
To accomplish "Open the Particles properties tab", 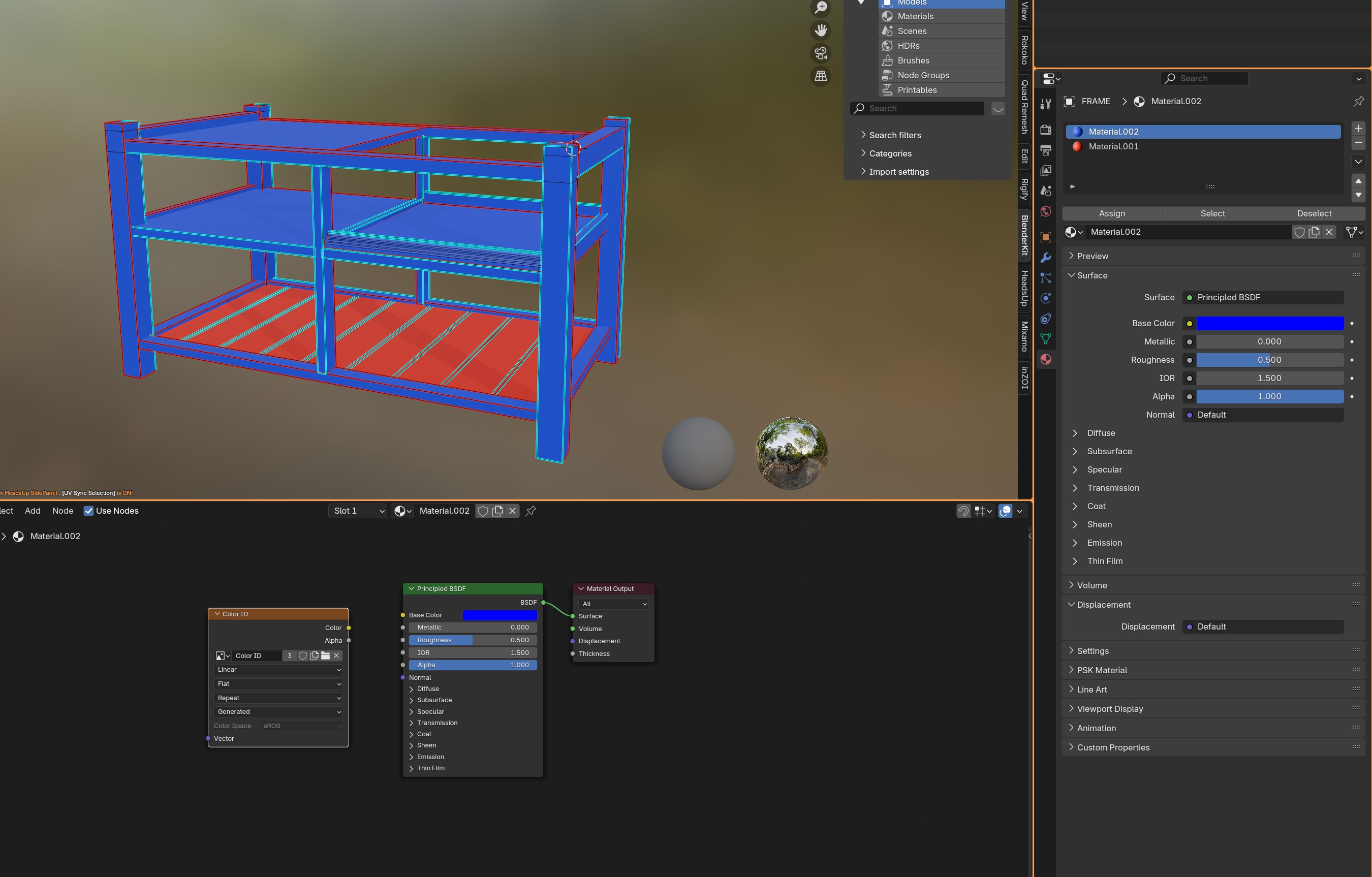I will tap(1046, 278).
